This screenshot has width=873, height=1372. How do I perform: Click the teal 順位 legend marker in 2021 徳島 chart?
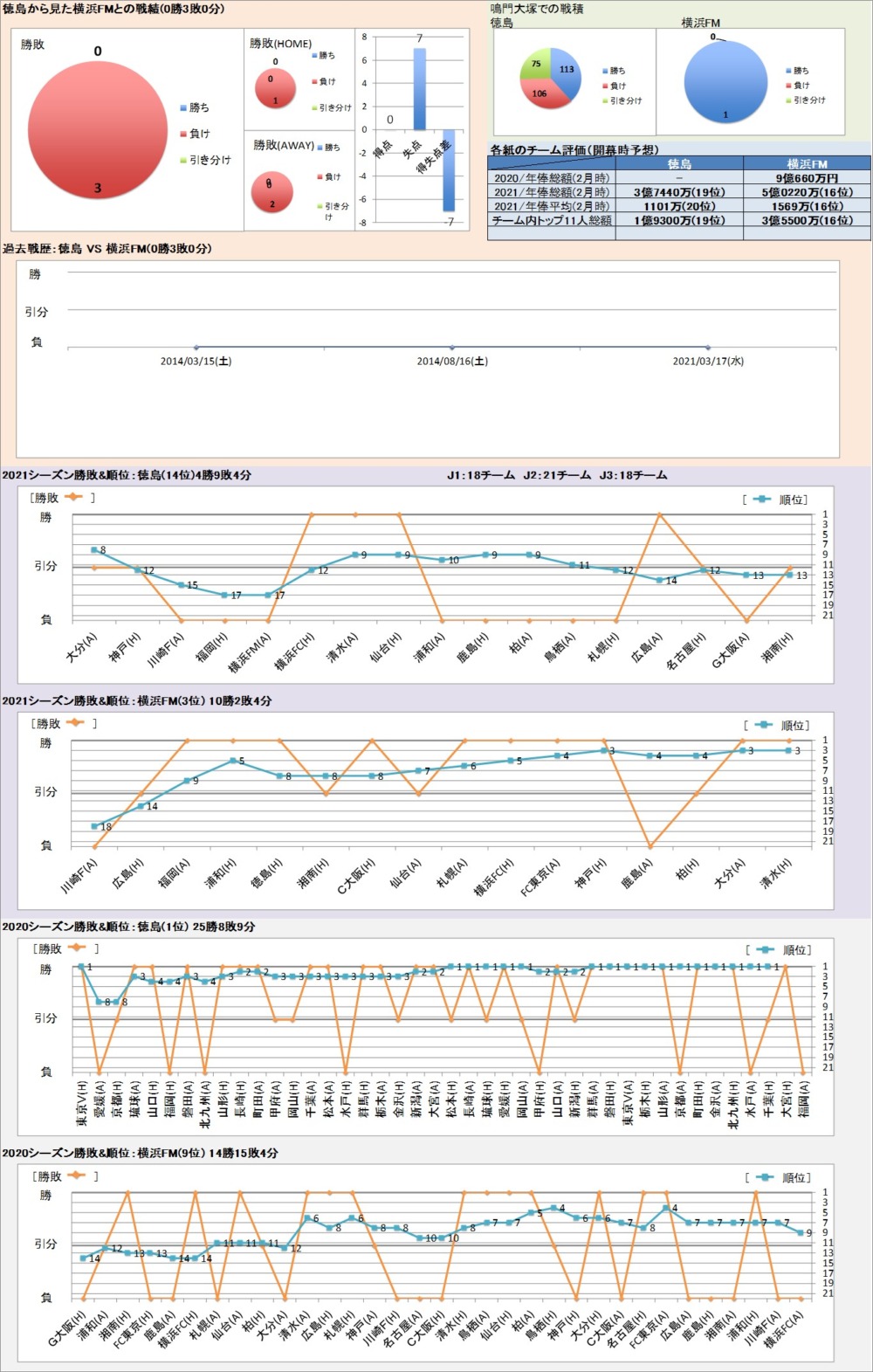pos(762,500)
